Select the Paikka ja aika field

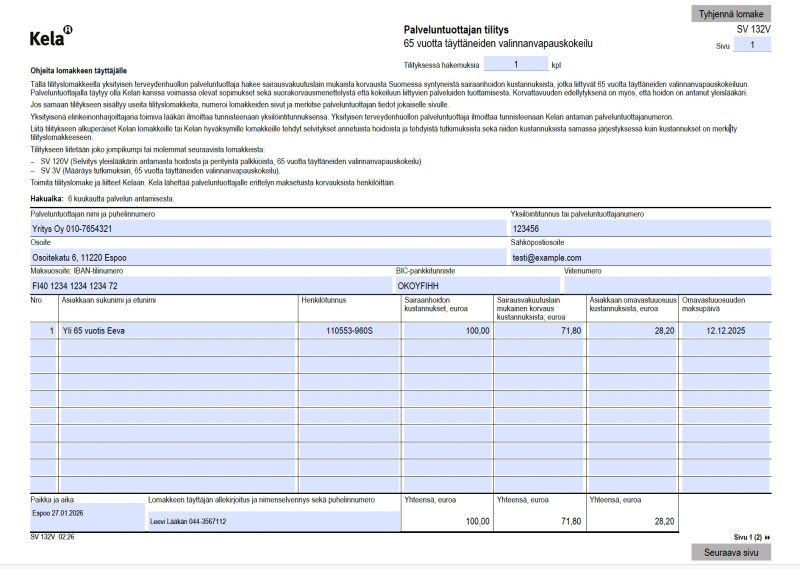tap(87, 515)
